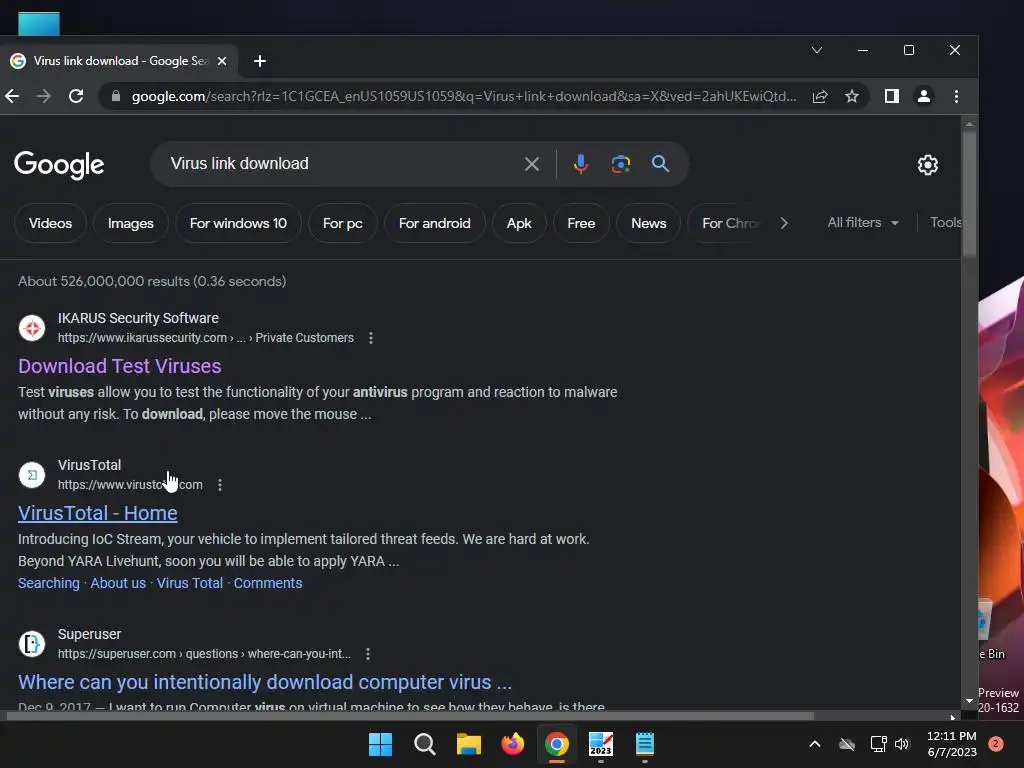Image resolution: width=1024 pixels, height=768 pixels.
Task: Open VirusTotal - Home link
Action: point(97,513)
